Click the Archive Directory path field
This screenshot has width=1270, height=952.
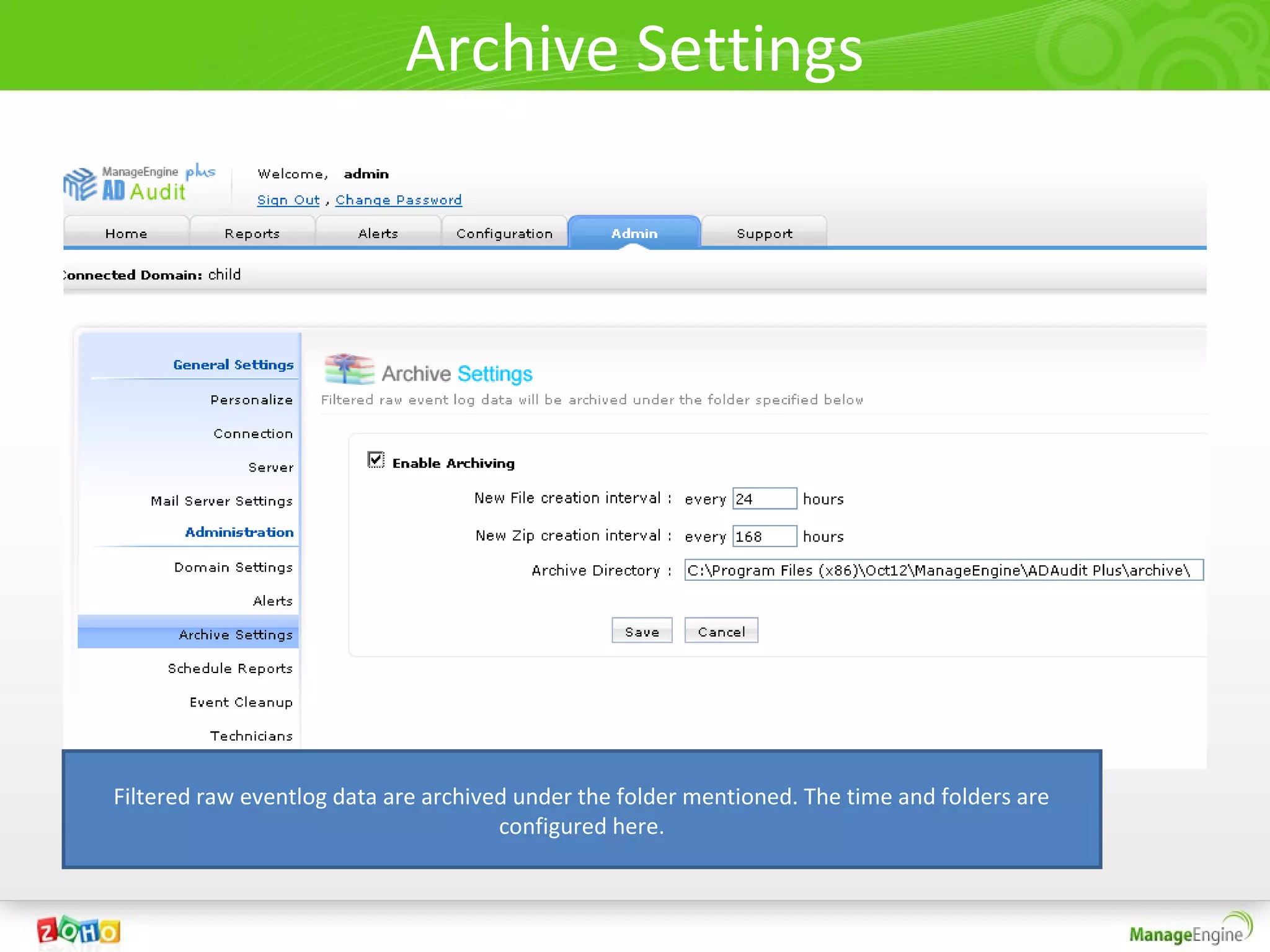click(944, 570)
